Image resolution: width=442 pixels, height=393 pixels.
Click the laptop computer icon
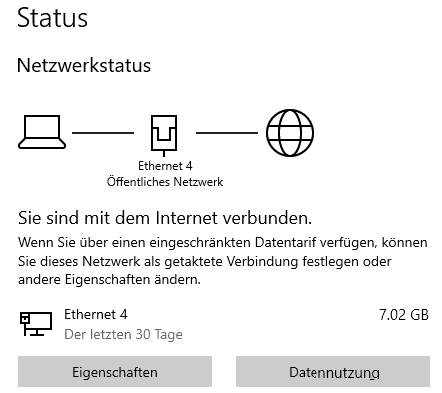[42, 132]
